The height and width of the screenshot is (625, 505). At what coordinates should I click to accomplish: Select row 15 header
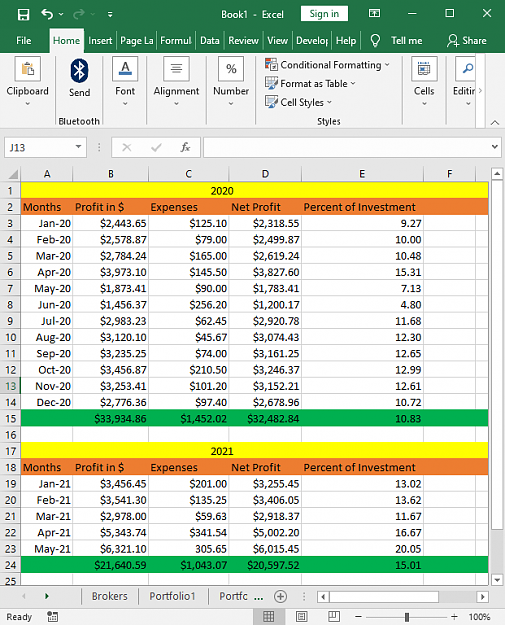(10, 419)
